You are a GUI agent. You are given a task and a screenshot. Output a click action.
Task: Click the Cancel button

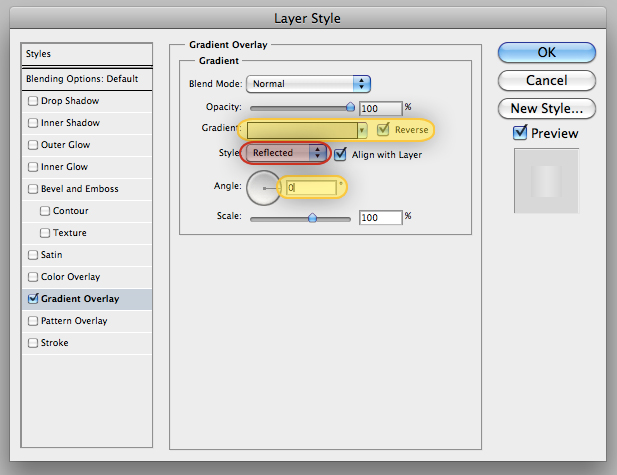tap(547, 80)
